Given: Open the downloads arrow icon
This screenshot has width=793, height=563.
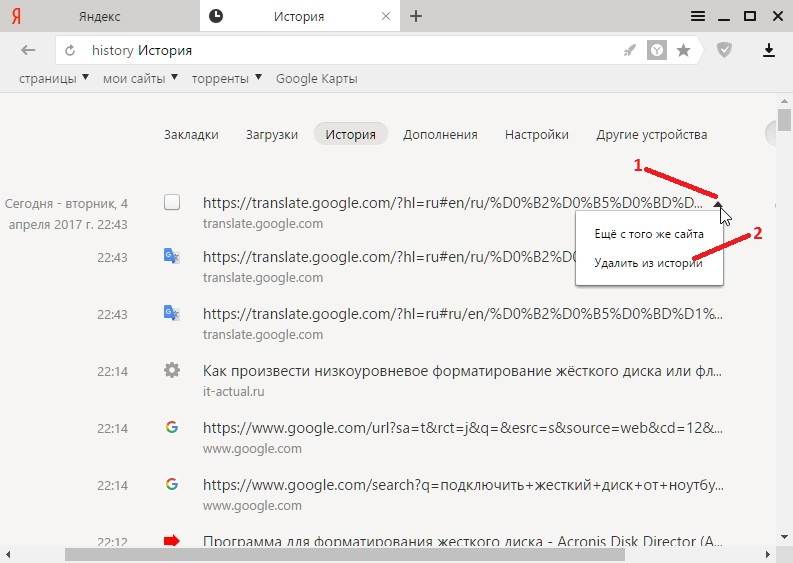Looking at the screenshot, I should [769, 50].
